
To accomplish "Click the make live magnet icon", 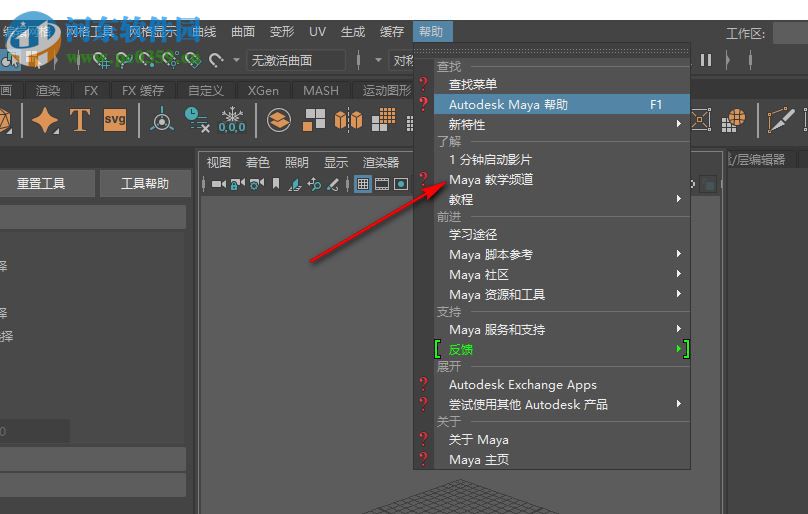I will [216, 60].
